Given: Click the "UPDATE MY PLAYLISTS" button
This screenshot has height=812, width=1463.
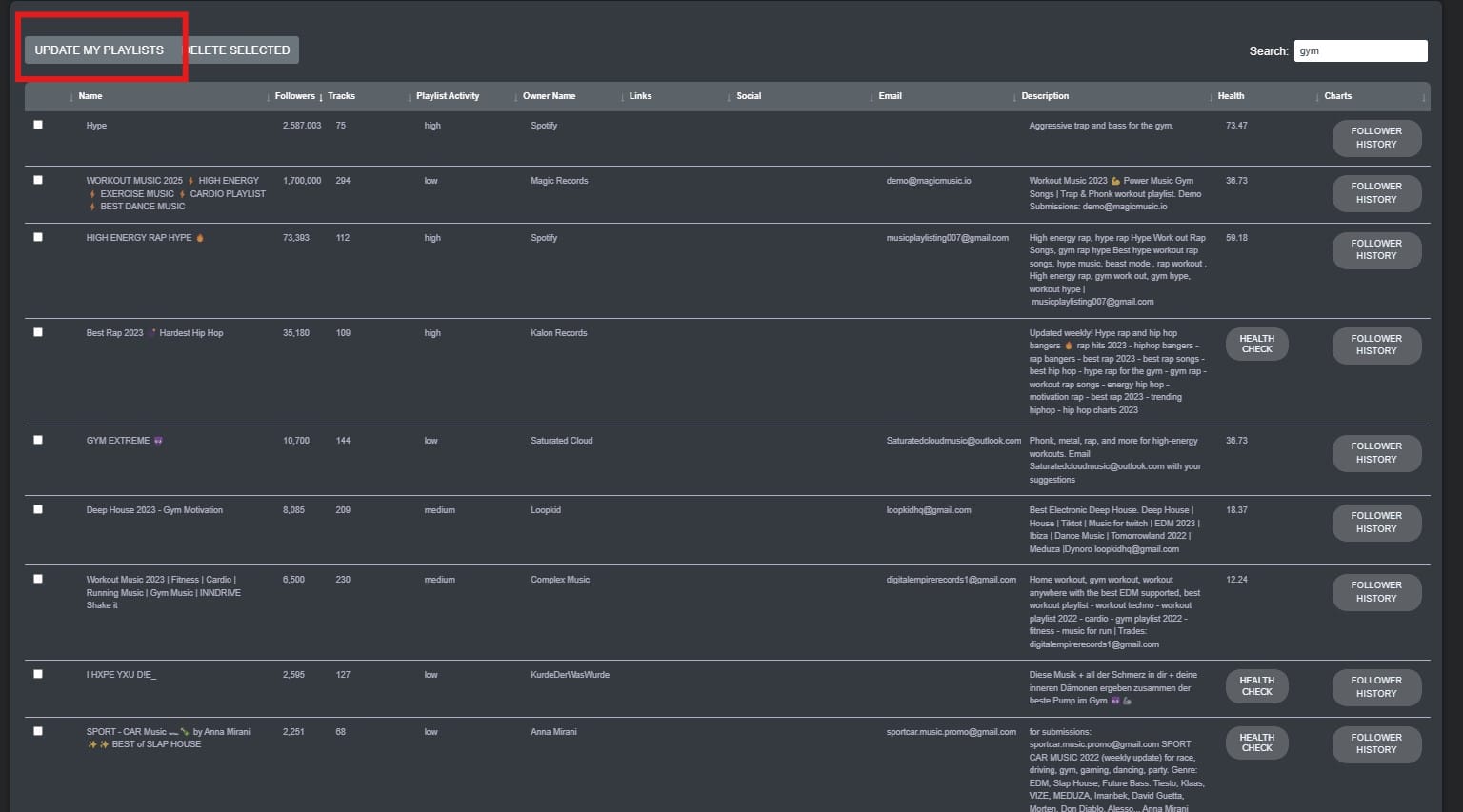Looking at the screenshot, I should click(x=98, y=50).
